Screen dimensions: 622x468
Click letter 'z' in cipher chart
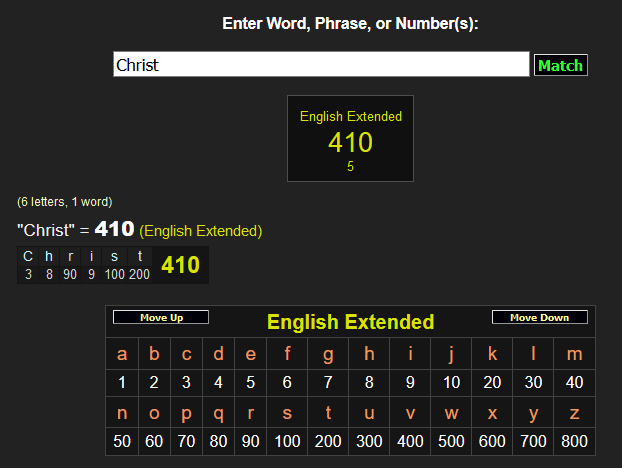coord(574,412)
